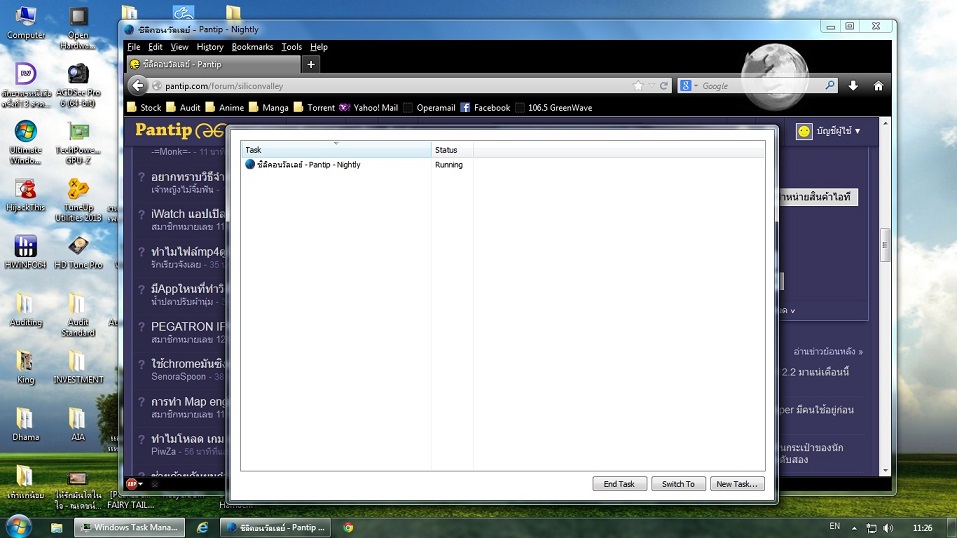
Task: Open the Manga bookmarks folder
Action: point(269,107)
